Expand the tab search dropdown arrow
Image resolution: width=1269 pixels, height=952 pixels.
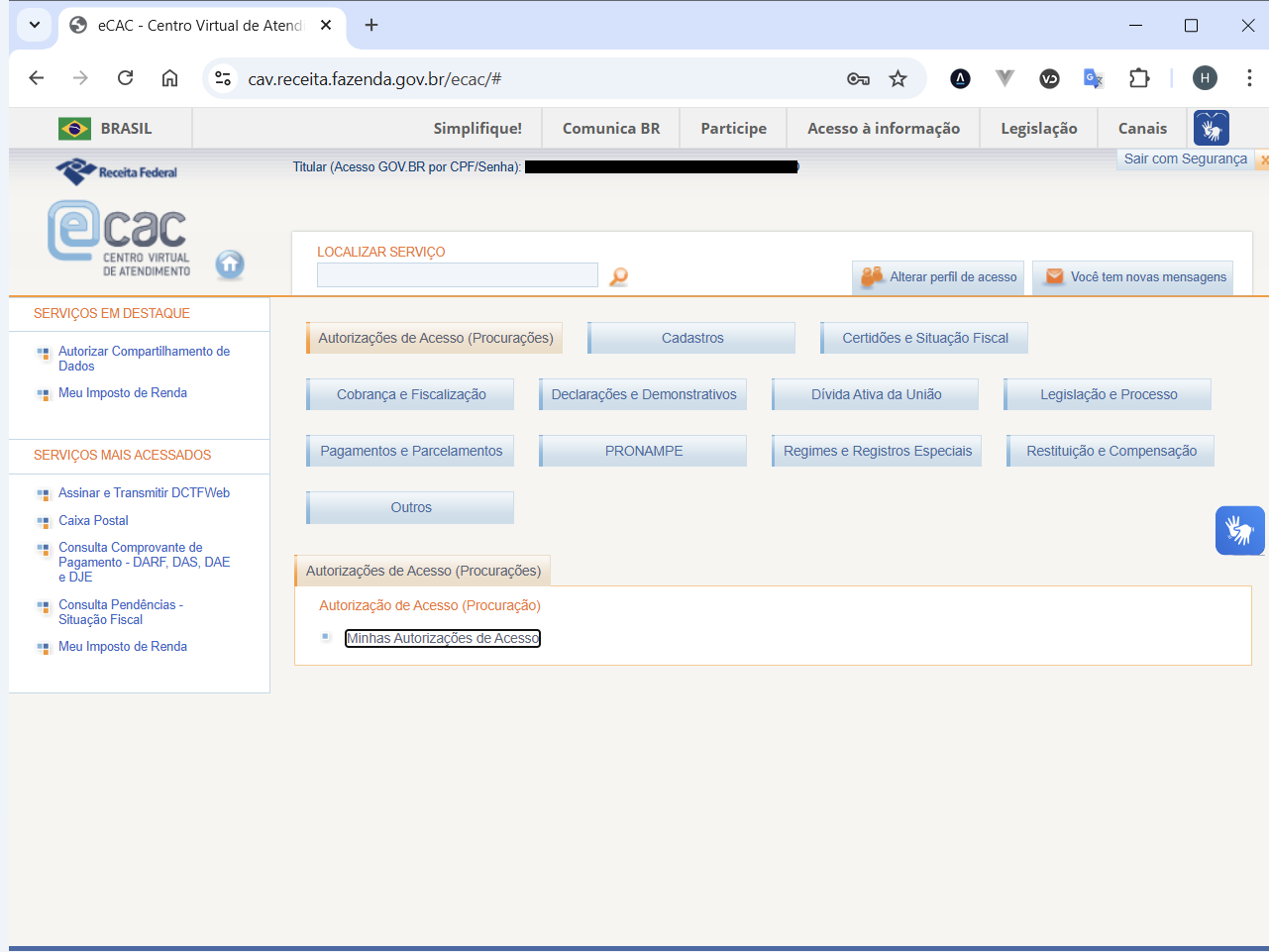click(35, 25)
